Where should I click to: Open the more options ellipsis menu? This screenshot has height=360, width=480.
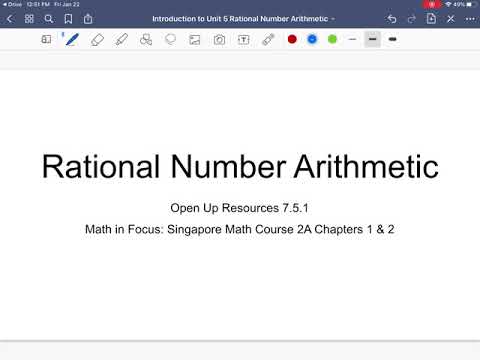(470, 19)
